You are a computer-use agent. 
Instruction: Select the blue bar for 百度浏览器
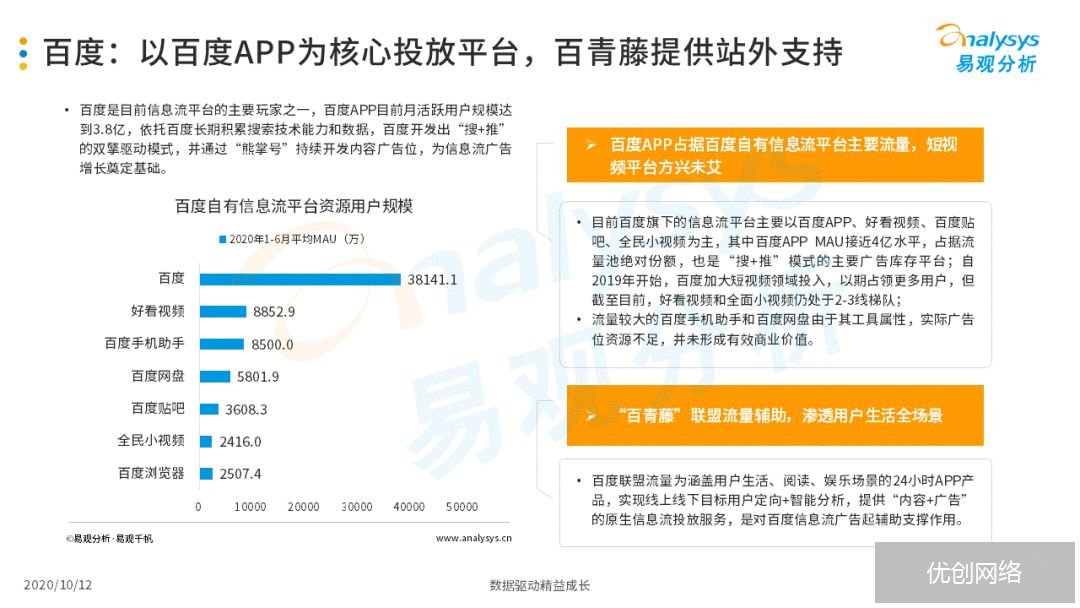206,474
